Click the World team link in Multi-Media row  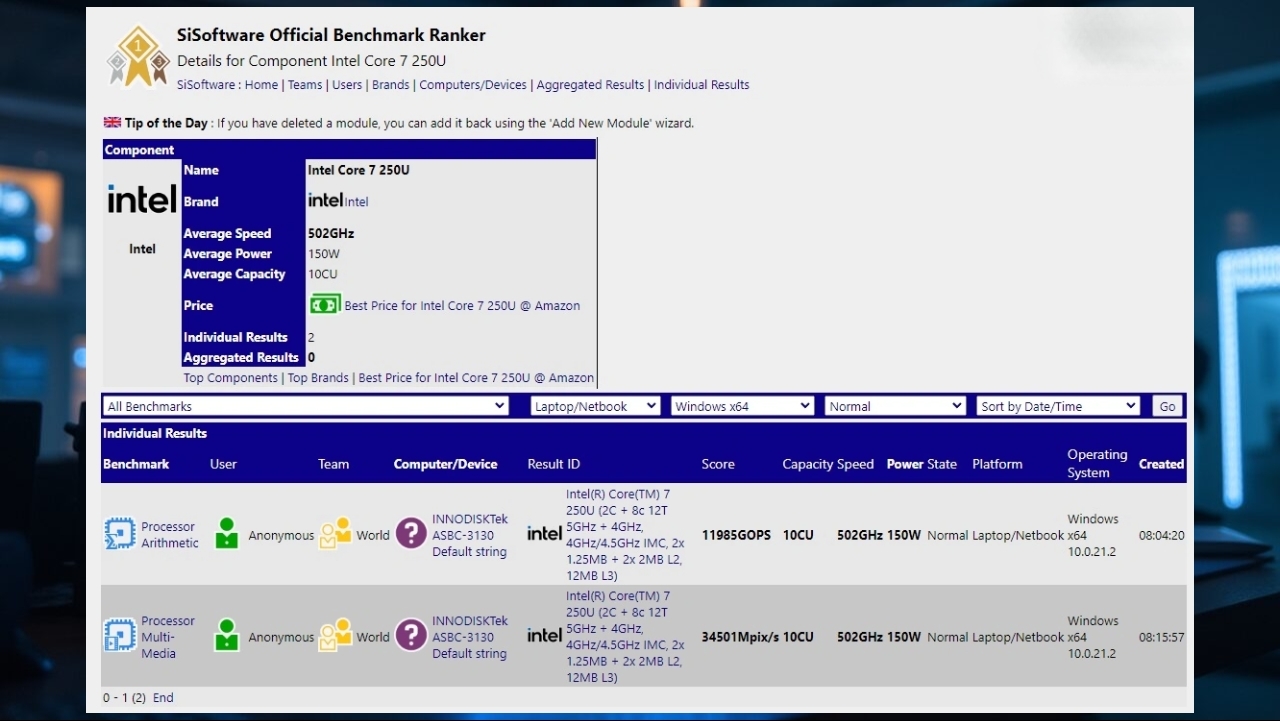pyautogui.click(x=373, y=637)
